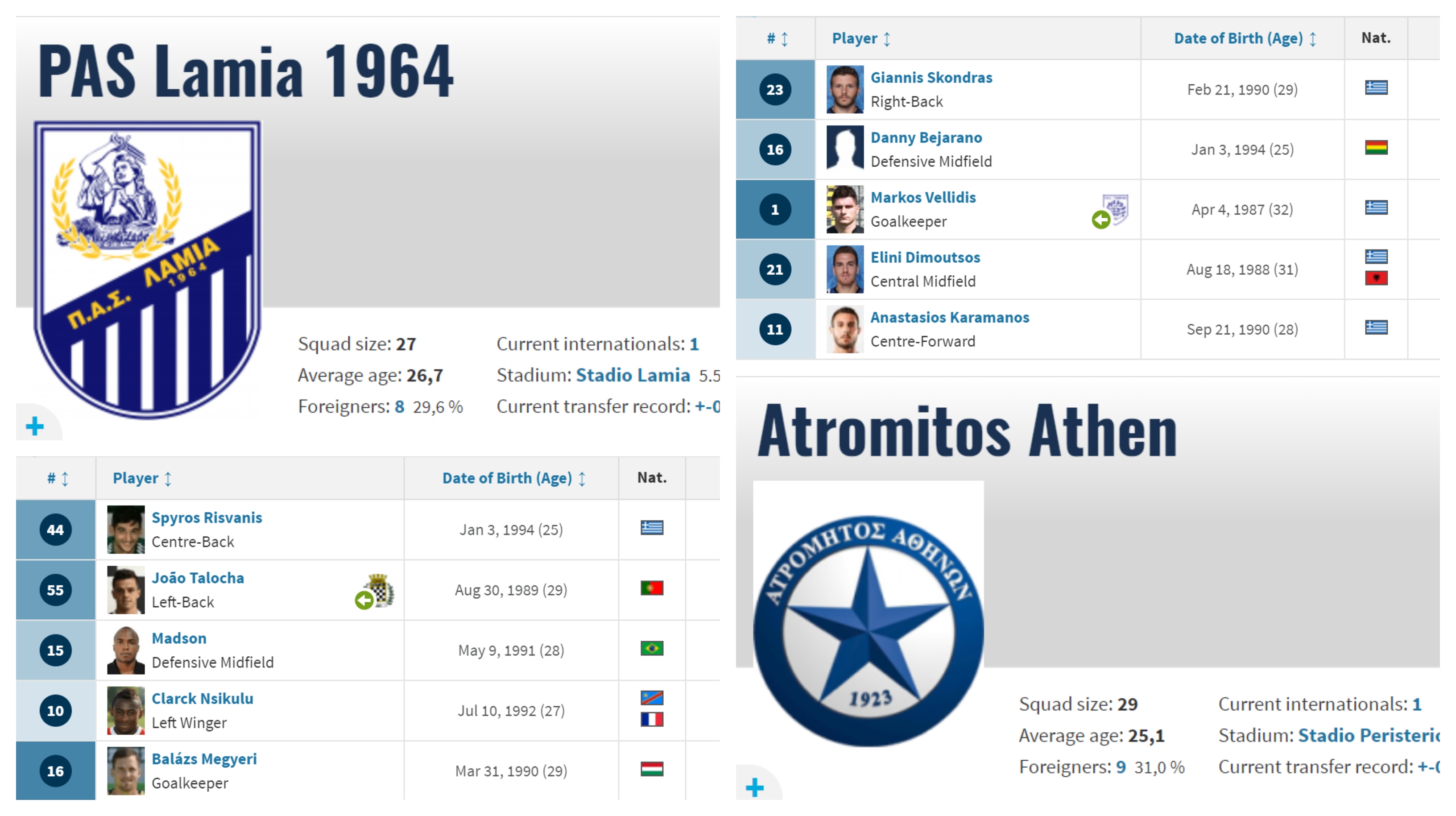Sort Atromitos table by Date of Birth

[1246, 38]
